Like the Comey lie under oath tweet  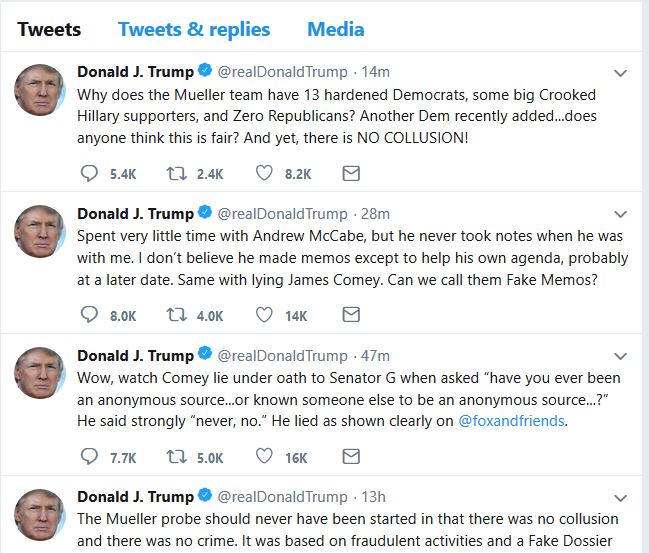[265, 457]
